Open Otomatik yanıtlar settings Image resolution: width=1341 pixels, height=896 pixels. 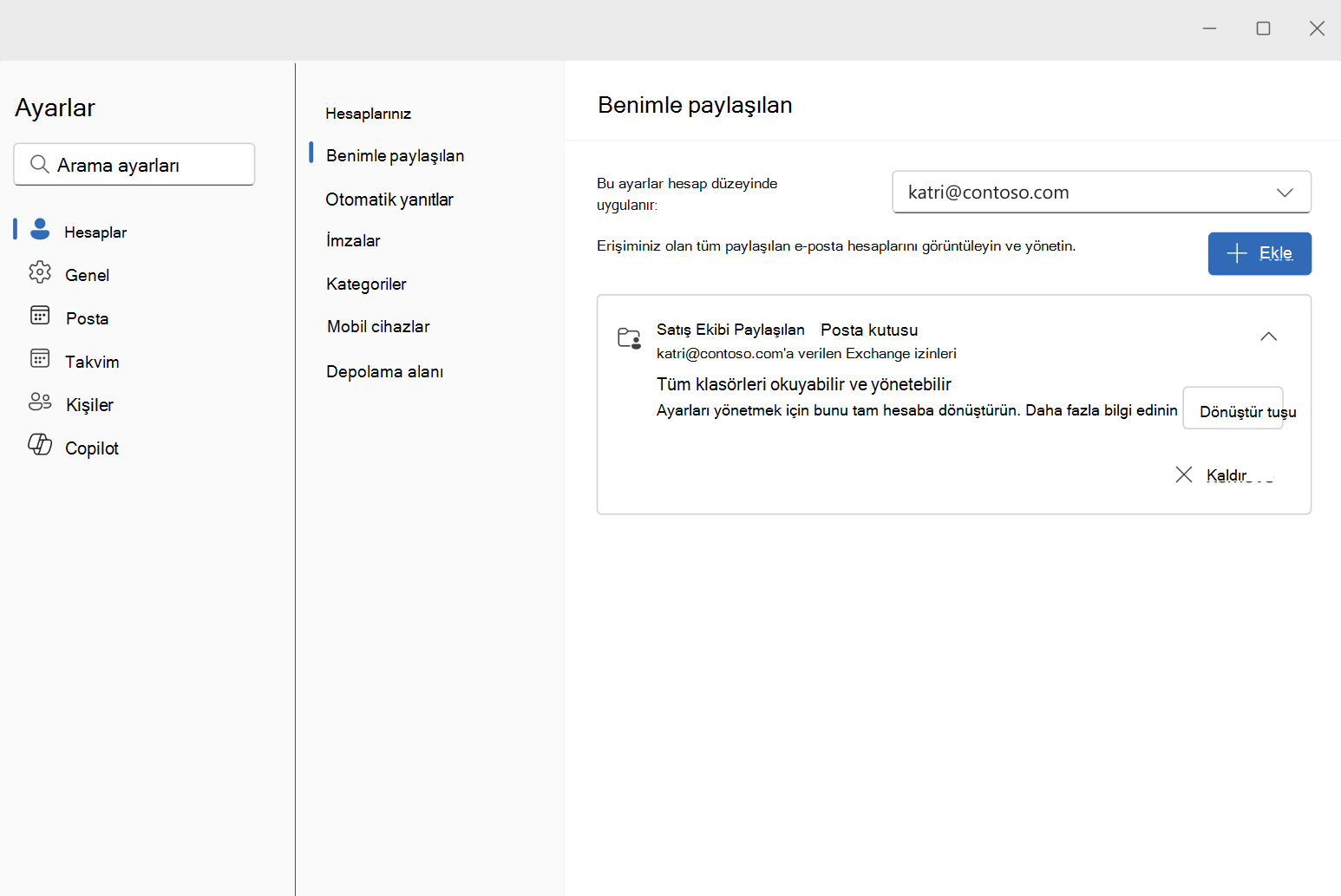coord(389,199)
